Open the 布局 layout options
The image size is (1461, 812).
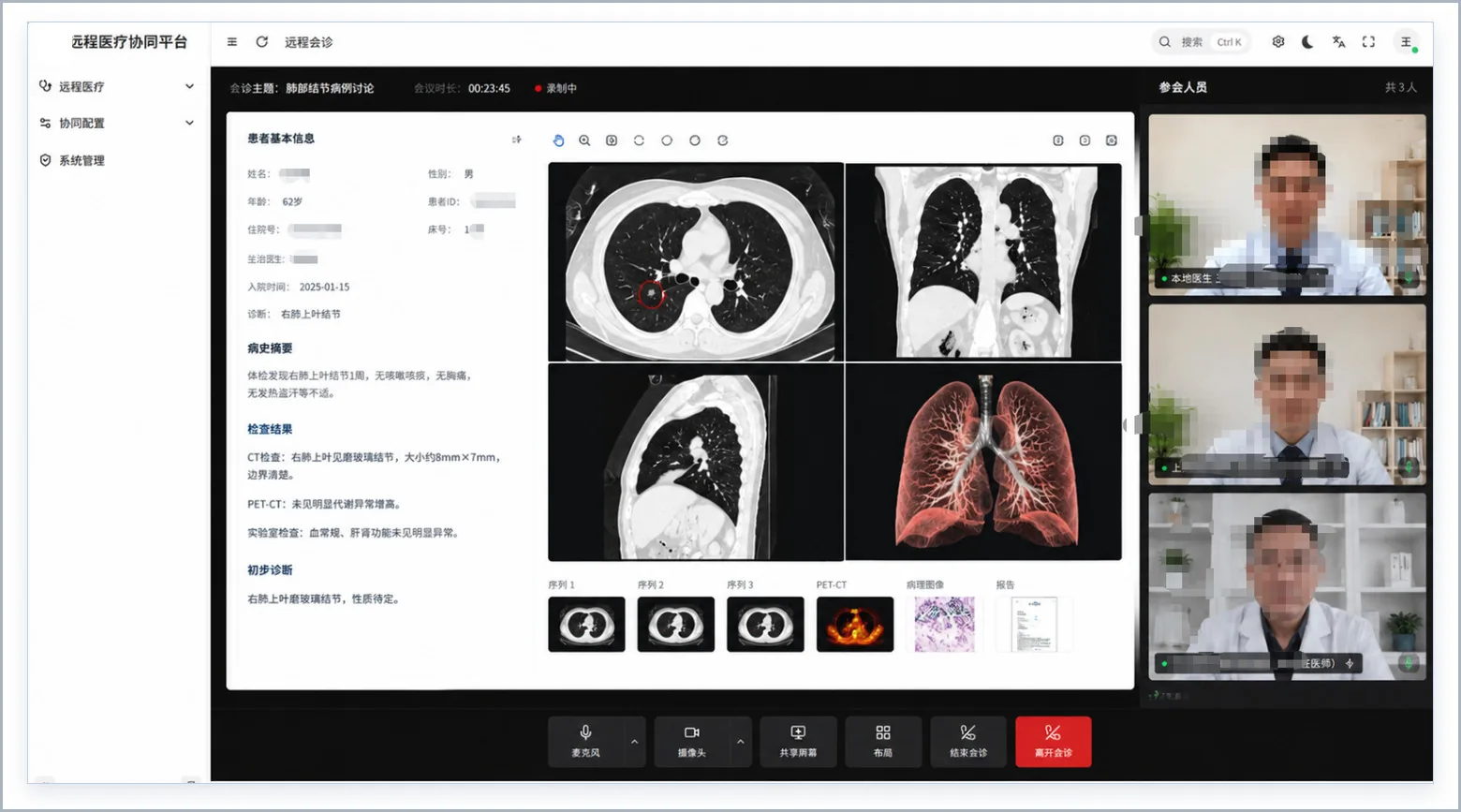pyautogui.click(x=883, y=742)
